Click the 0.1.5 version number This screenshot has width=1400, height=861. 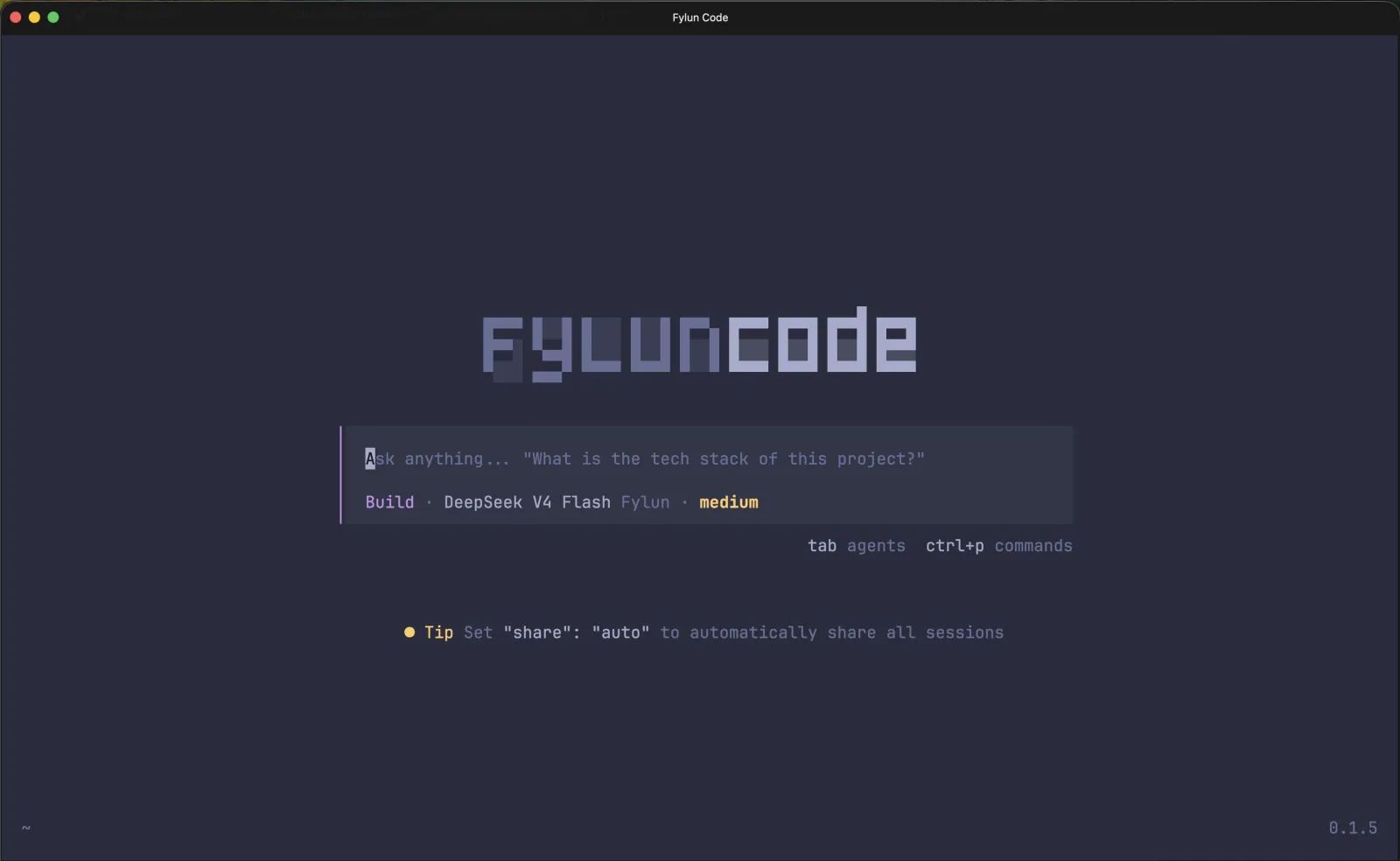tap(1353, 828)
